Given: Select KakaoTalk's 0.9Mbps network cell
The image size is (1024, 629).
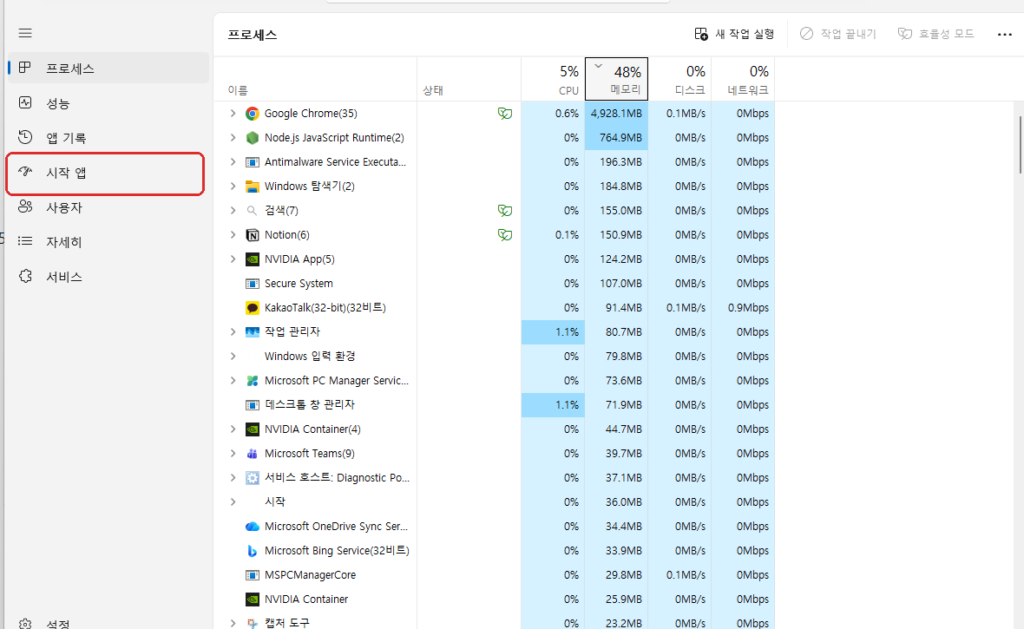Looking at the screenshot, I should pyautogui.click(x=743, y=308).
